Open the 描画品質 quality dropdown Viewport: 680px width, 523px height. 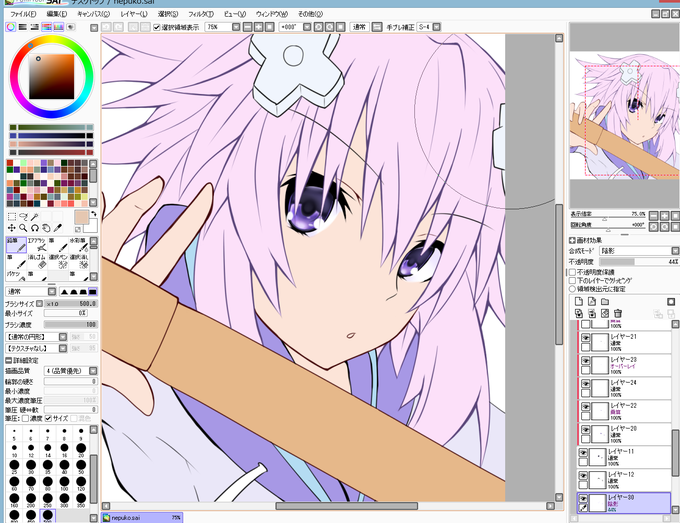93,371
